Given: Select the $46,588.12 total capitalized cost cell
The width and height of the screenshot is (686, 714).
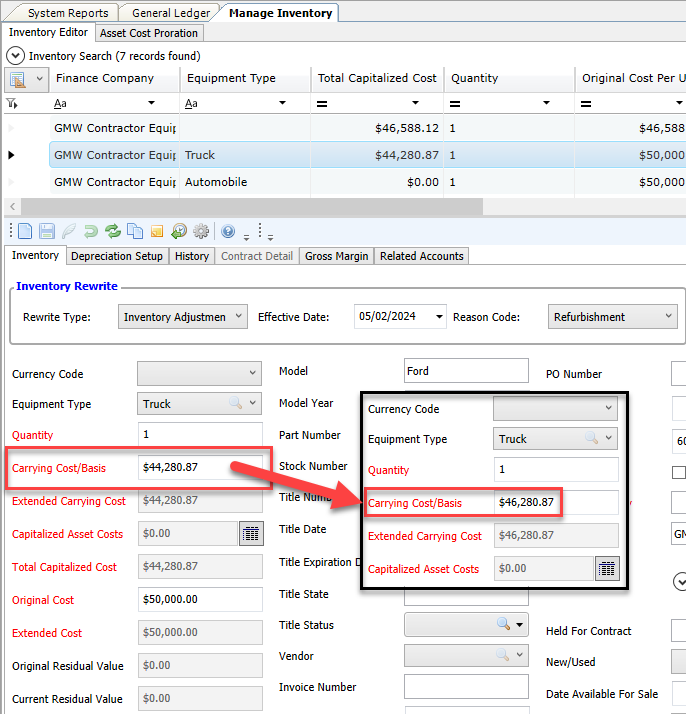Looking at the screenshot, I should pos(377,128).
